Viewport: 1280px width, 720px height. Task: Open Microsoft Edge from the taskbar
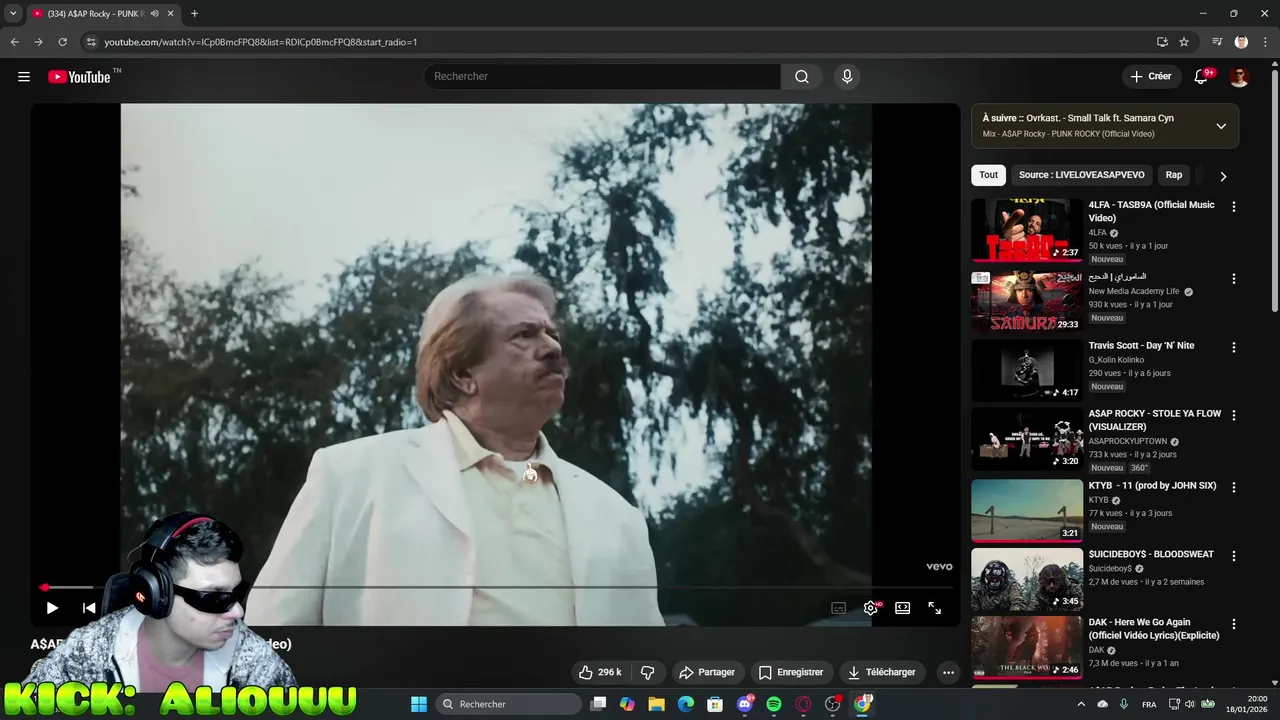pyautogui.click(x=686, y=704)
